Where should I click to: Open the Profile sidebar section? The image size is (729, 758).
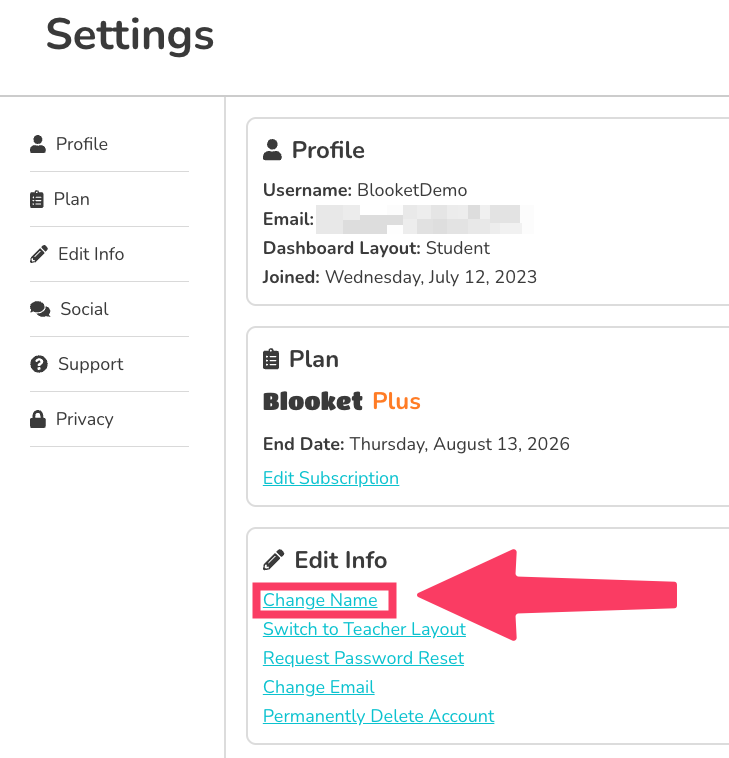tap(81, 144)
